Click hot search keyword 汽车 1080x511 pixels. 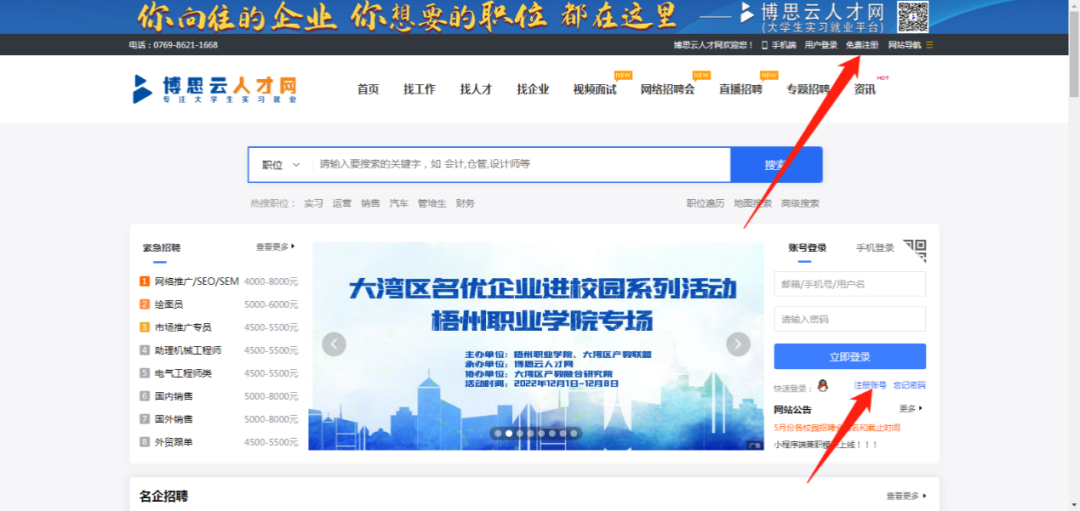click(399, 203)
